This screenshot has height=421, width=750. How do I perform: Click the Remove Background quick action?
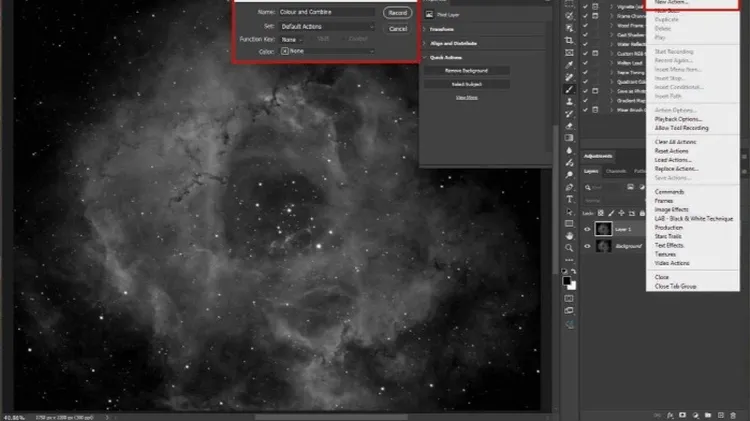(x=467, y=71)
